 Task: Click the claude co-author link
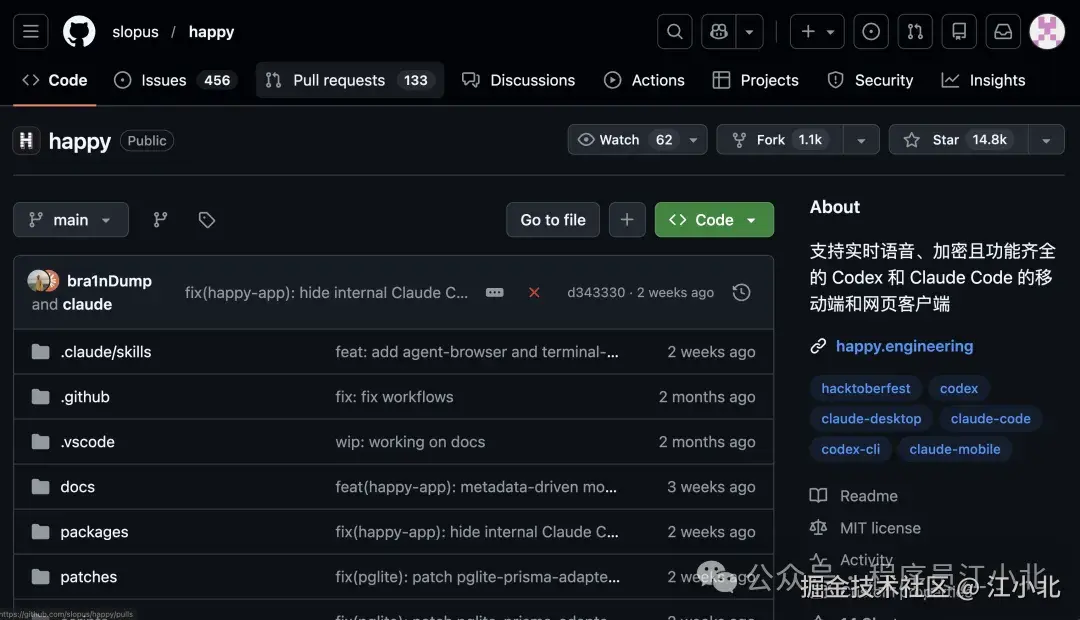click(x=87, y=304)
